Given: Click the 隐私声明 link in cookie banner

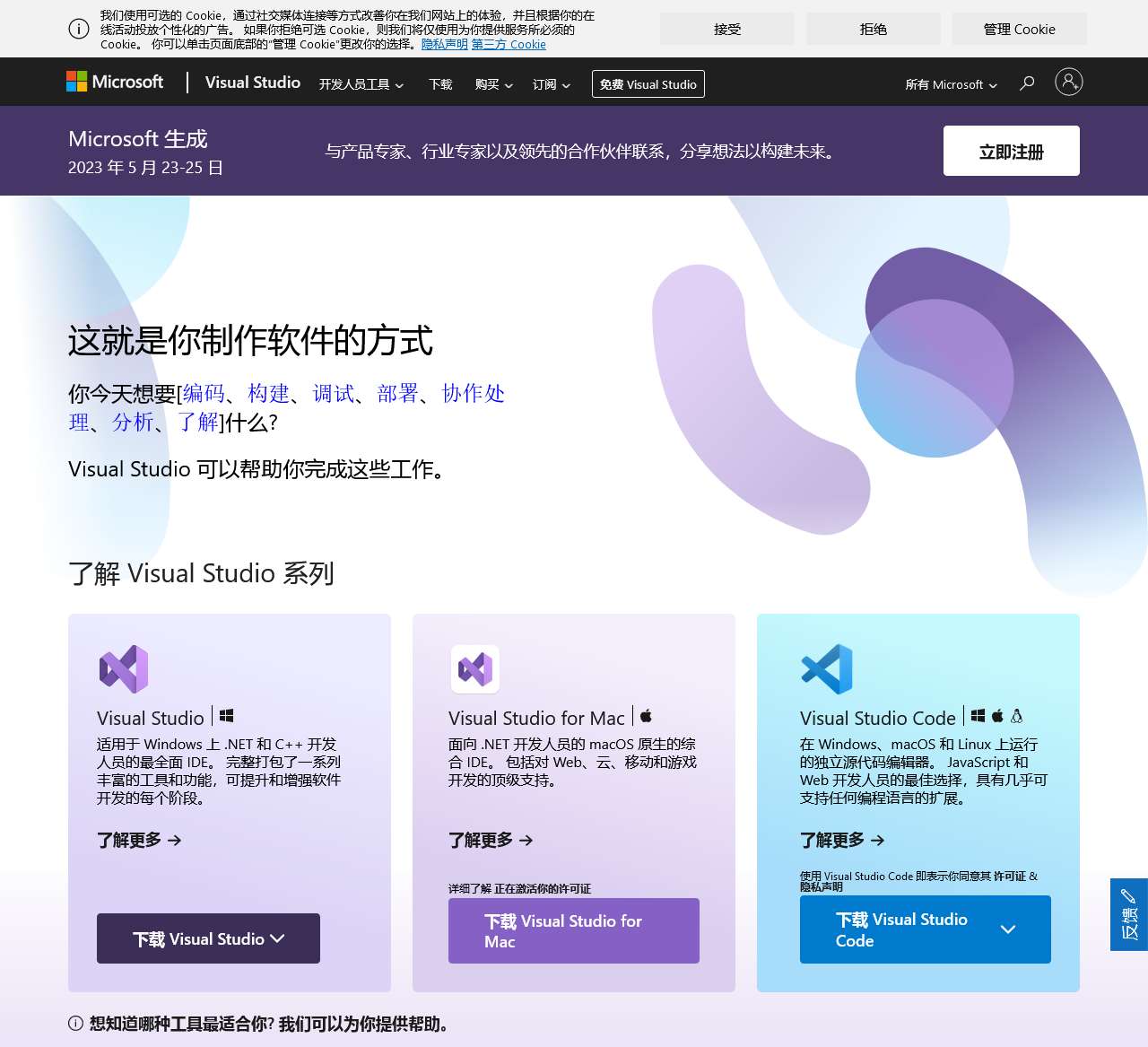Looking at the screenshot, I should click(444, 44).
